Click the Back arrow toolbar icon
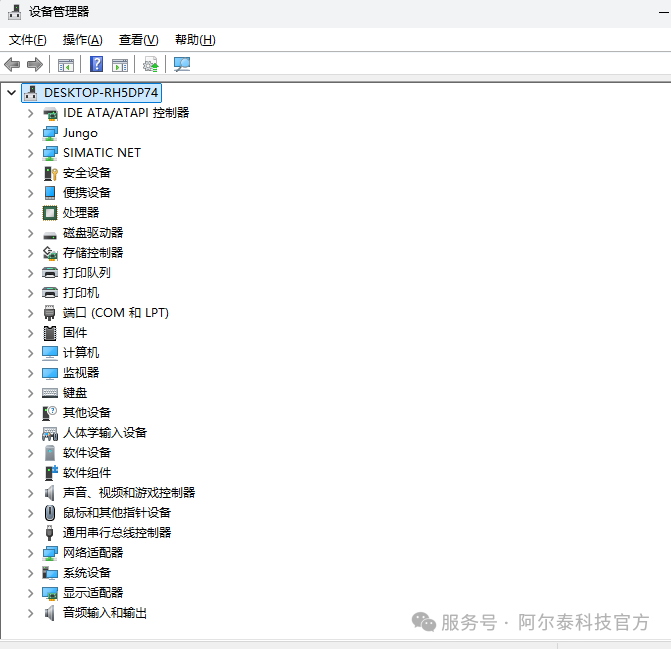The image size is (671, 649). (x=12, y=65)
